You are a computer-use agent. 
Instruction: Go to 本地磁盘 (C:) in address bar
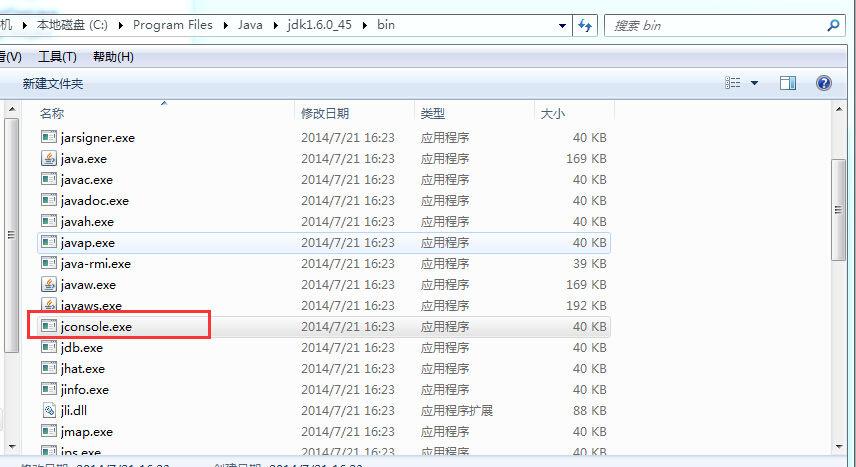[72, 25]
